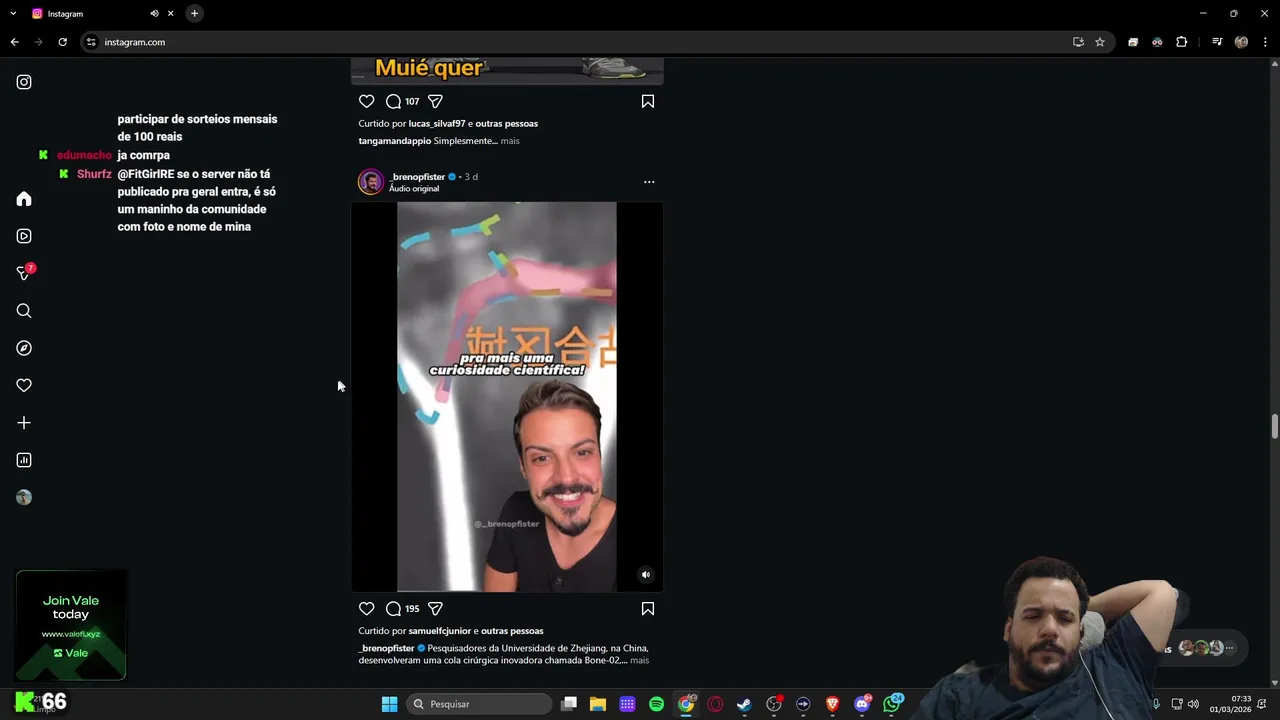
Task: Go to Home in Instagram sidebar
Action: 24,199
